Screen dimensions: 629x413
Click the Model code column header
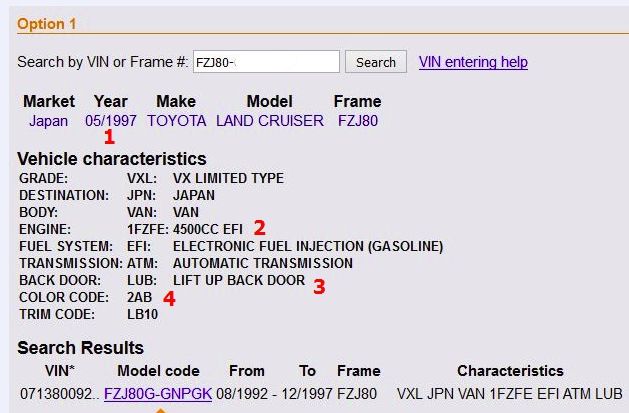(157, 371)
